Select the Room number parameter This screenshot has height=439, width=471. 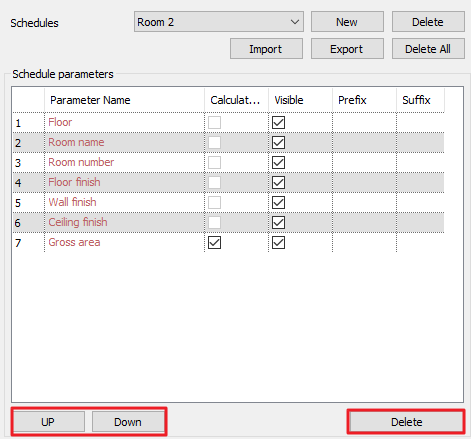[81, 162]
